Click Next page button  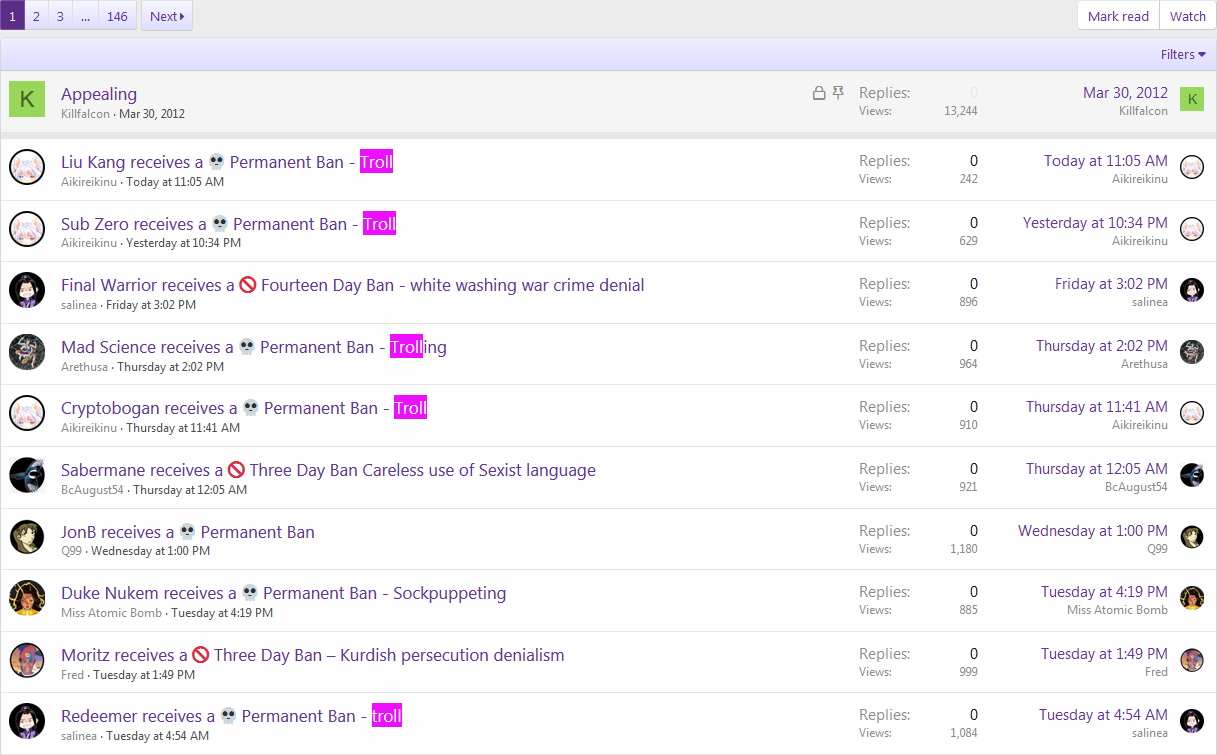click(x=167, y=16)
